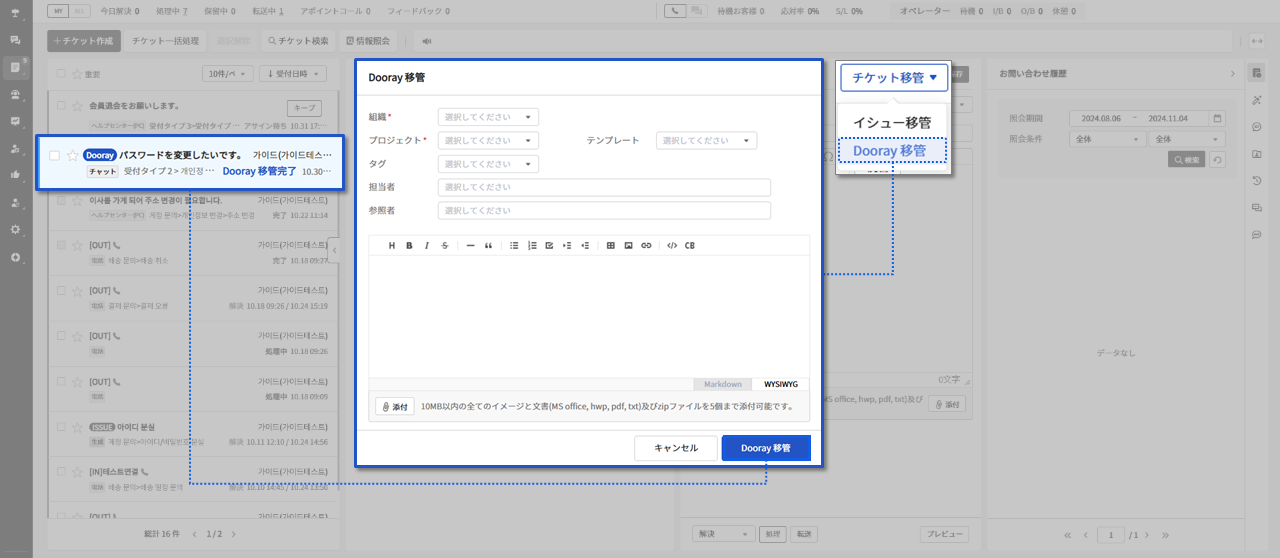The height and width of the screenshot is (558, 1280).
Task: Insert inline code with the </> icon
Action: (672, 245)
